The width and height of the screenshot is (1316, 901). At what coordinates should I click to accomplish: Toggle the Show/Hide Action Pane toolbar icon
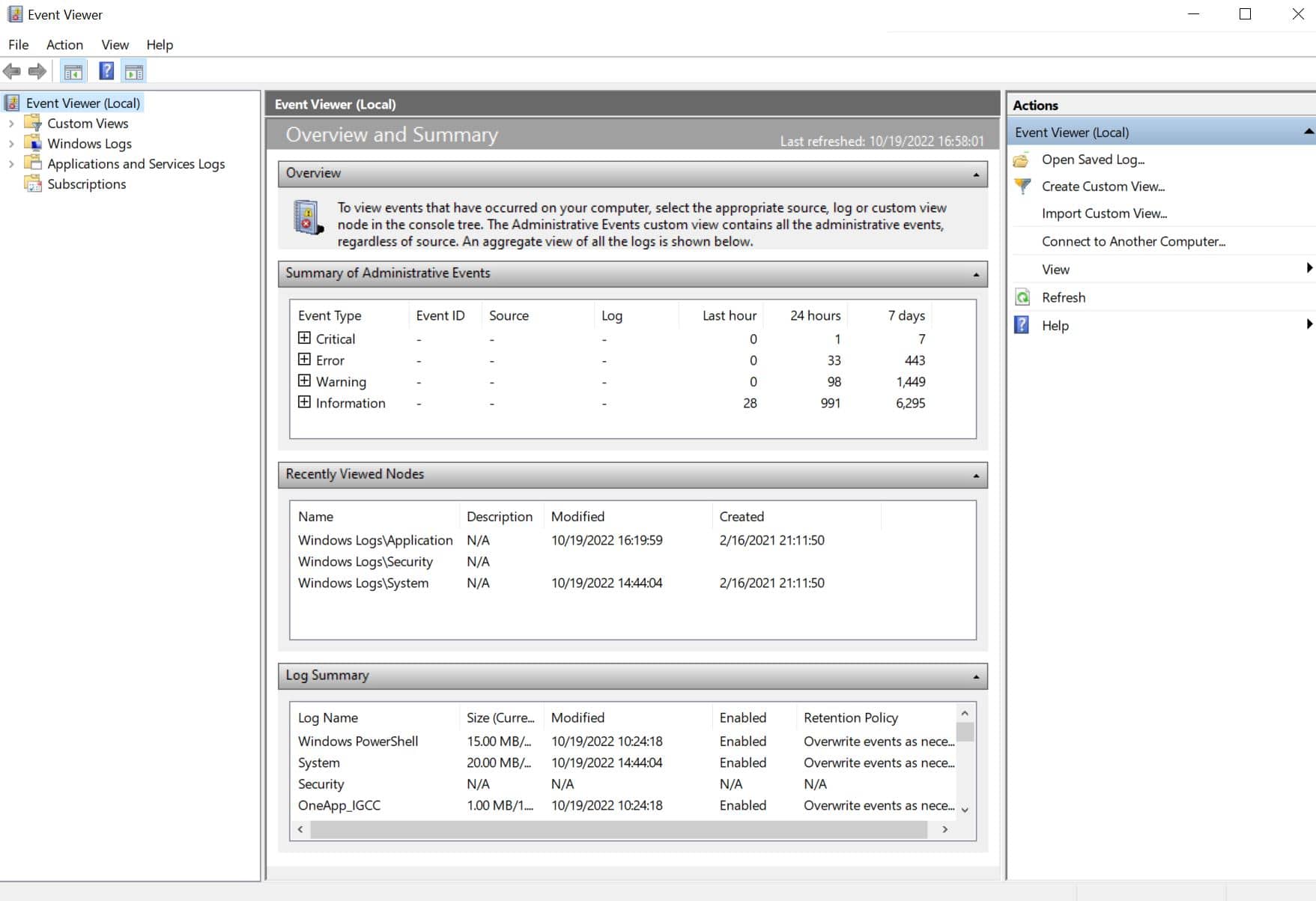(134, 72)
